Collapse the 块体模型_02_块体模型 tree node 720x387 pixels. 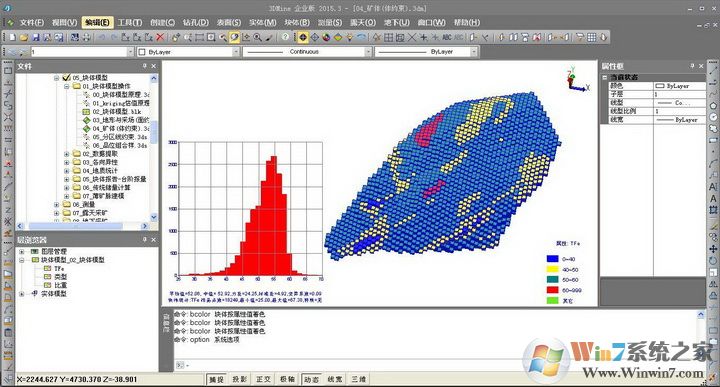(22, 260)
